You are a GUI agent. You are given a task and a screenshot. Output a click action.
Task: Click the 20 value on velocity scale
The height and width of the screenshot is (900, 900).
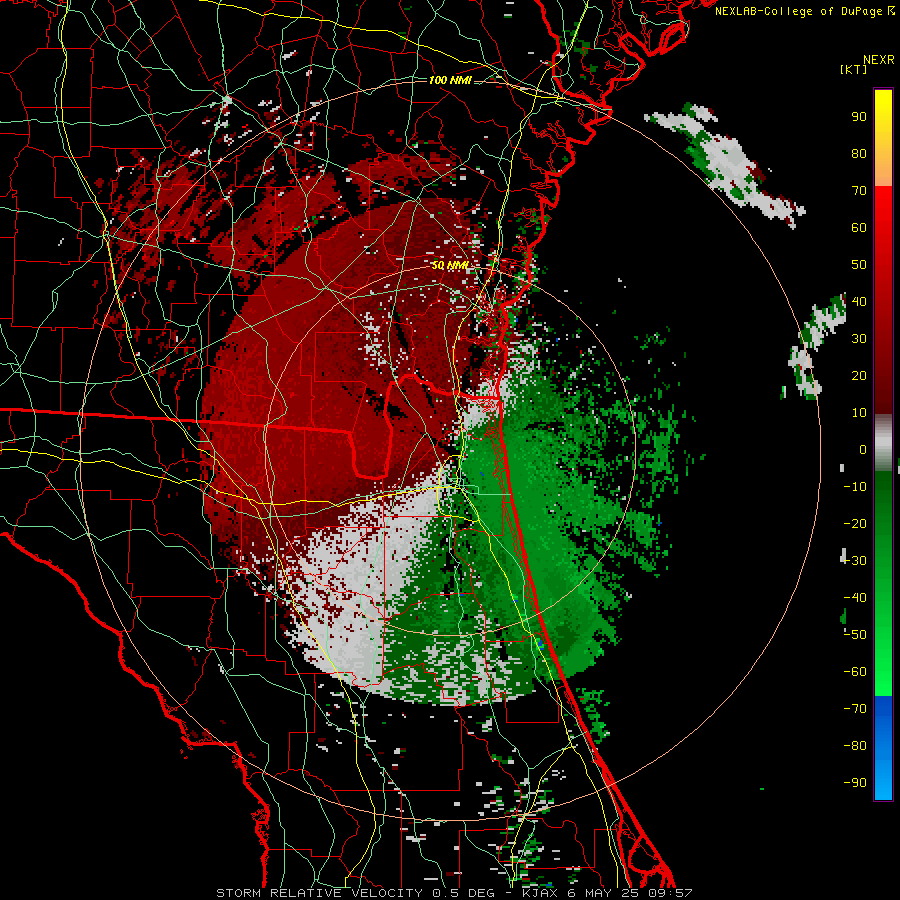859,375
